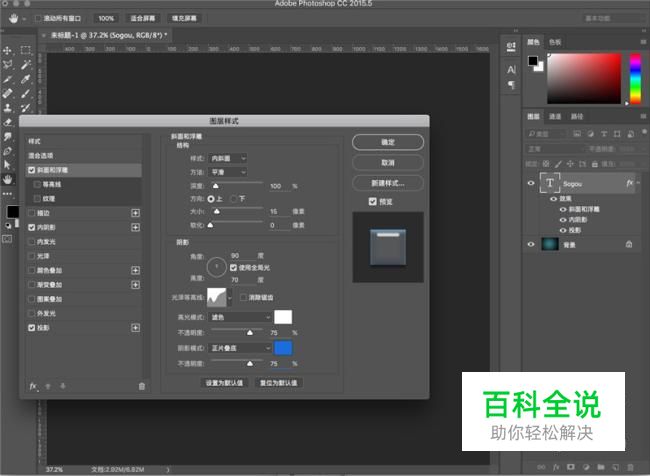The width and height of the screenshot is (650, 476).
Task: Add another 描边 effect with plus icon
Action: point(135,213)
